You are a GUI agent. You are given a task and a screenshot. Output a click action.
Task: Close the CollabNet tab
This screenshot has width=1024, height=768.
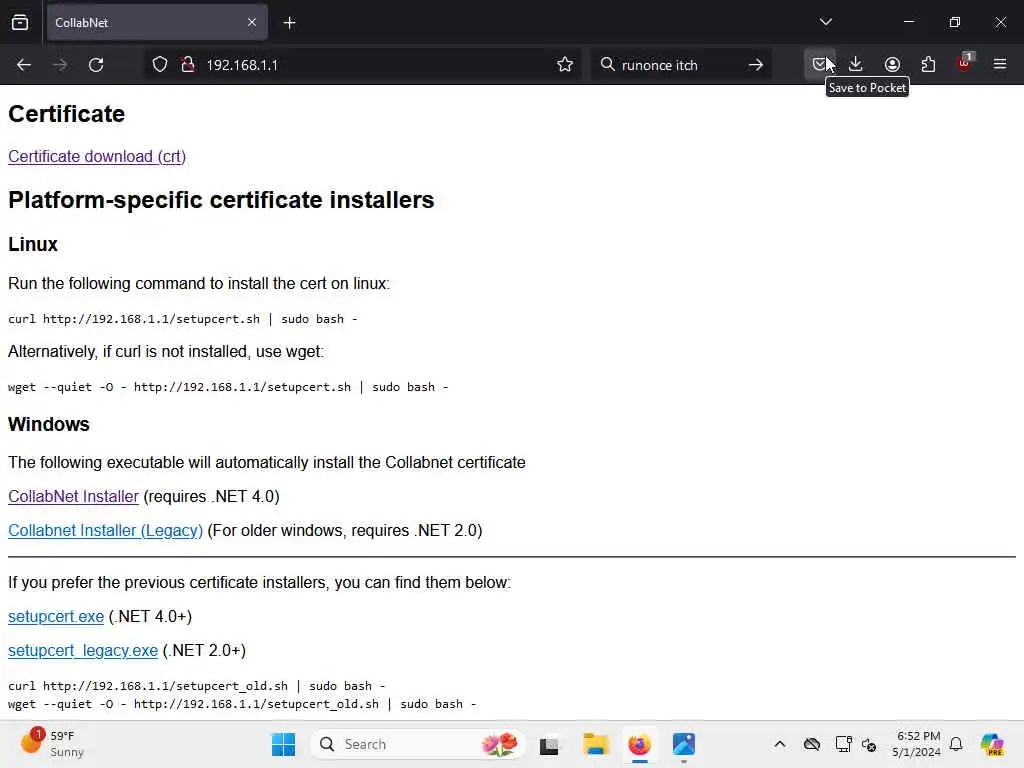point(252,23)
